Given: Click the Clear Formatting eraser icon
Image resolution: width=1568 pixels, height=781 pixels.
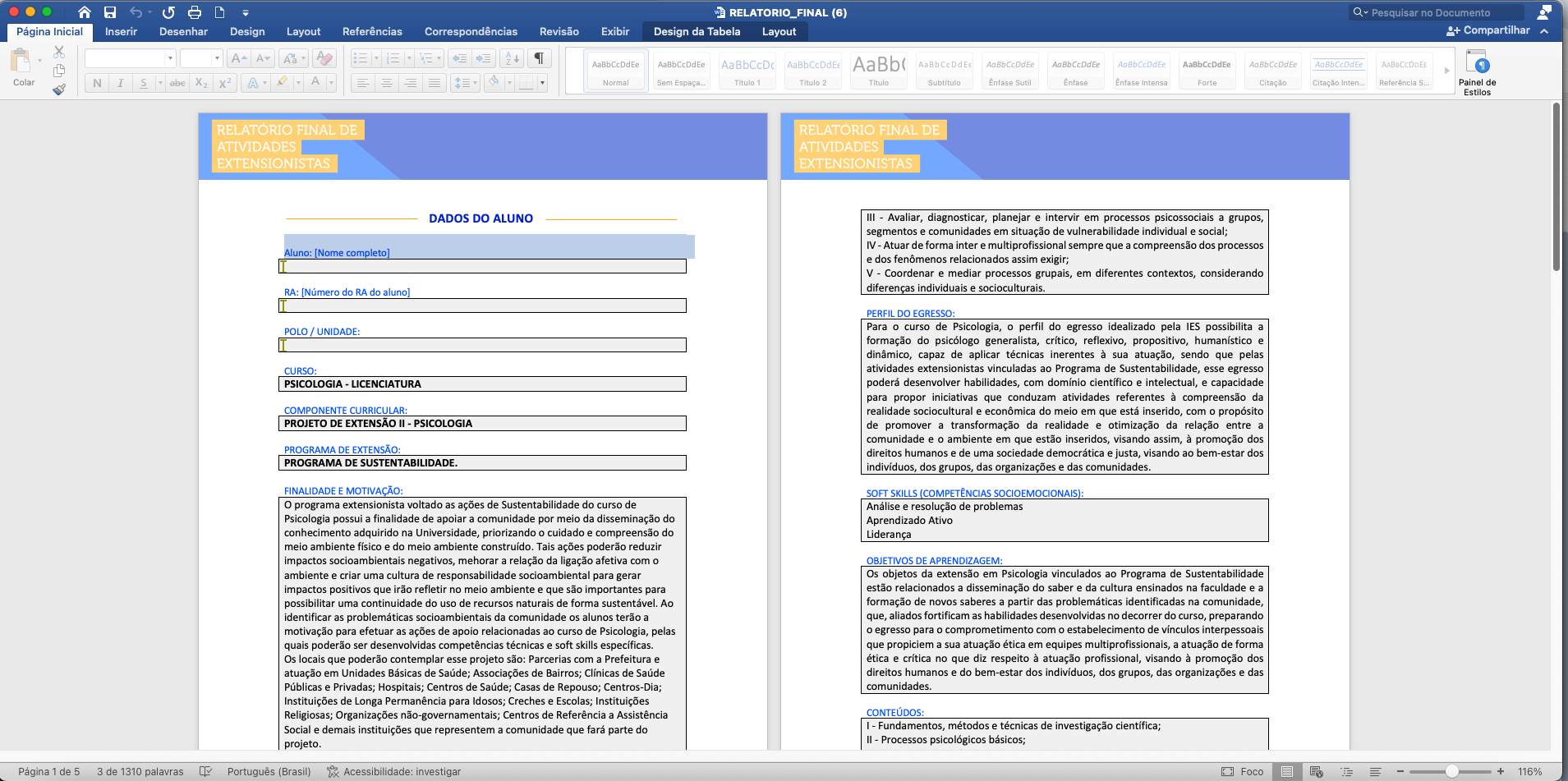Looking at the screenshot, I should tap(324, 58).
